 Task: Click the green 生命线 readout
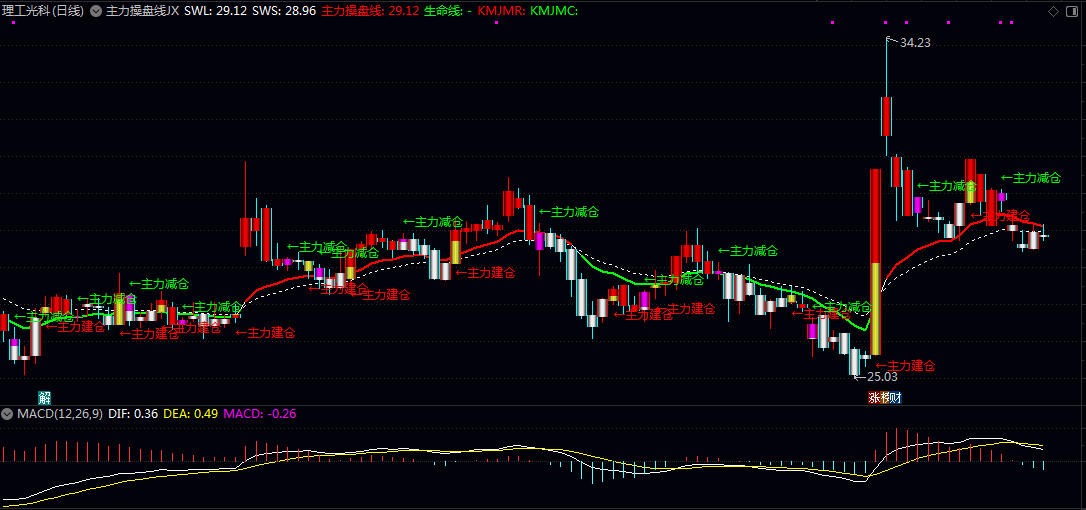click(448, 11)
